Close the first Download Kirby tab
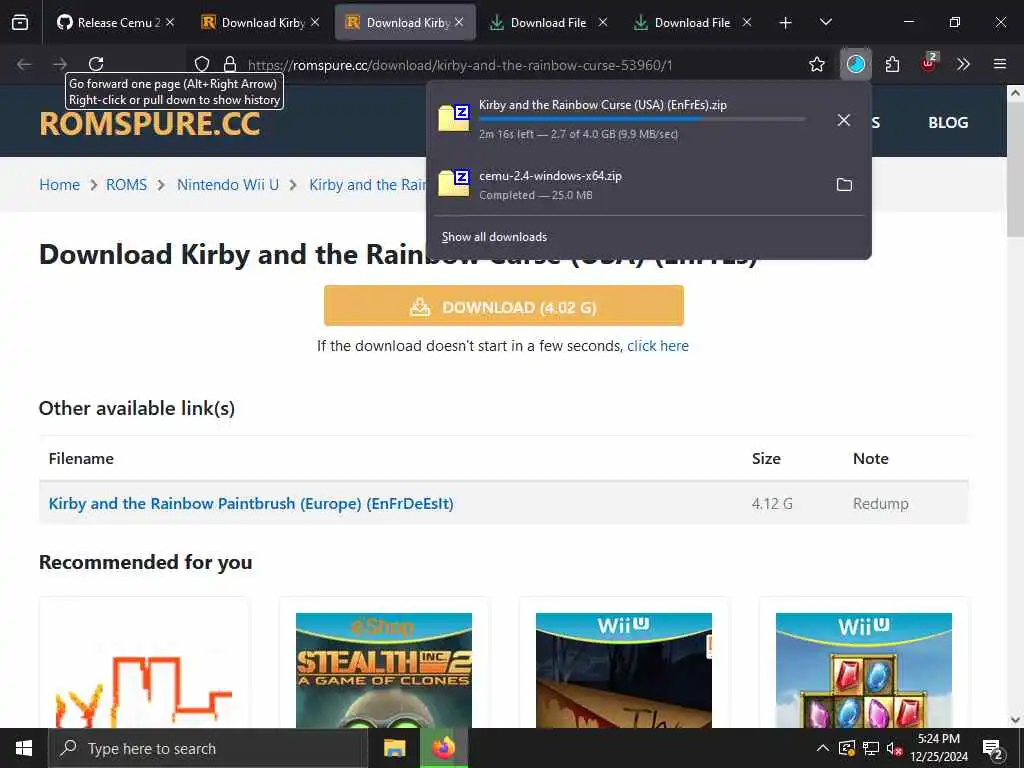The width and height of the screenshot is (1024, 768). 315,22
